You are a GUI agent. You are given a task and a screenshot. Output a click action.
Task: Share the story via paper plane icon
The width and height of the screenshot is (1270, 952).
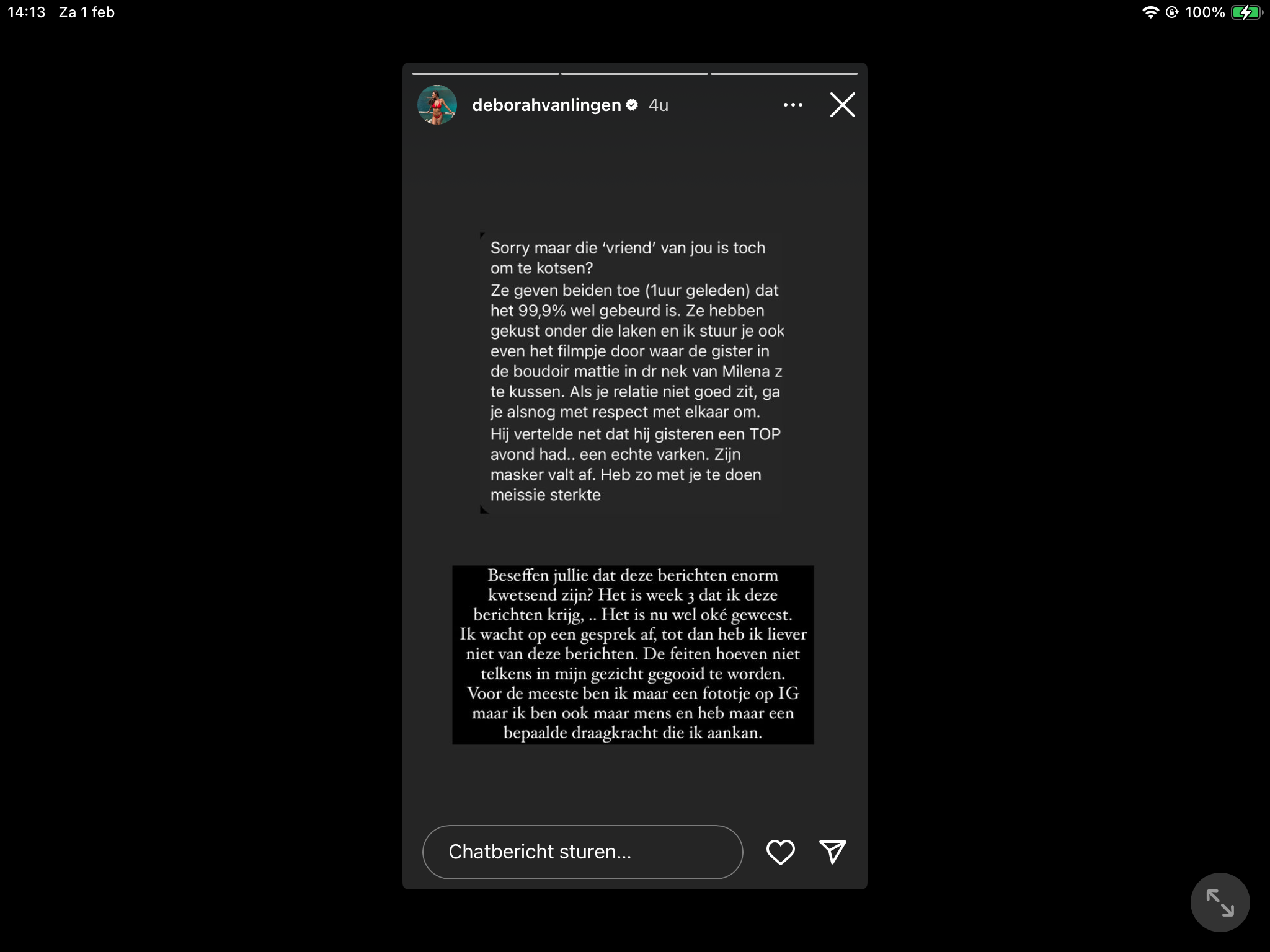pos(833,852)
